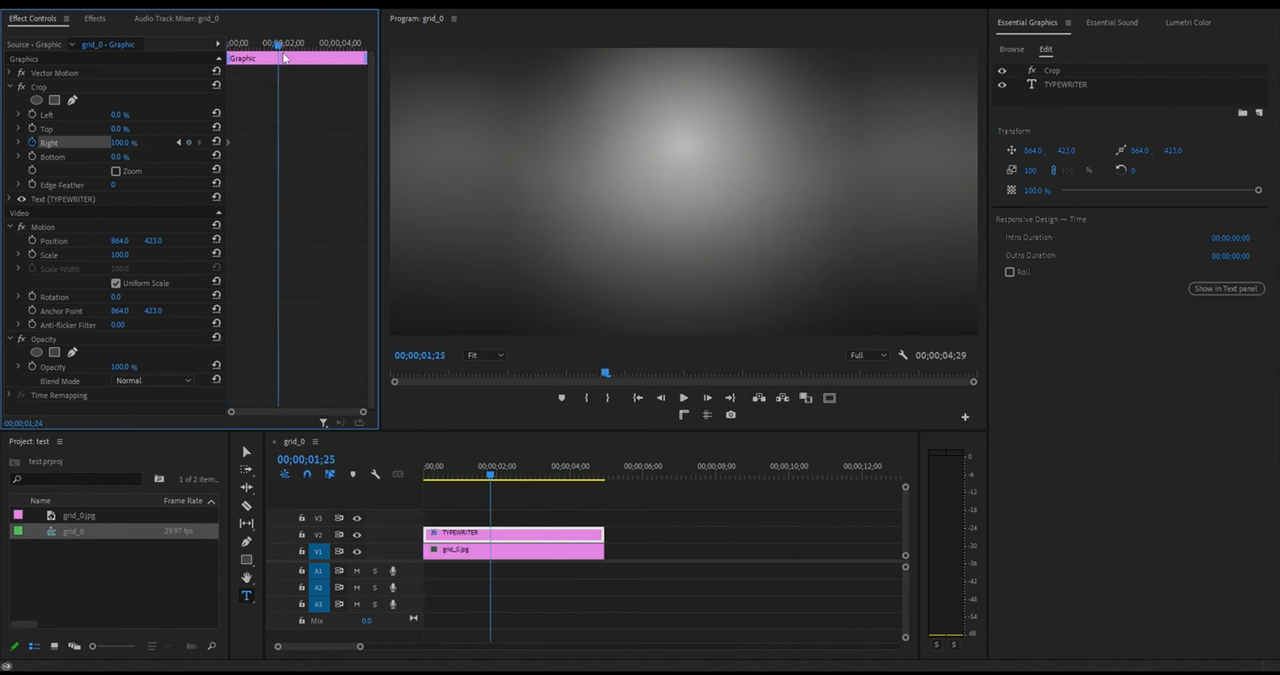Select the Rectangle tool
Screen dimensions: 1280x675
click(246, 560)
